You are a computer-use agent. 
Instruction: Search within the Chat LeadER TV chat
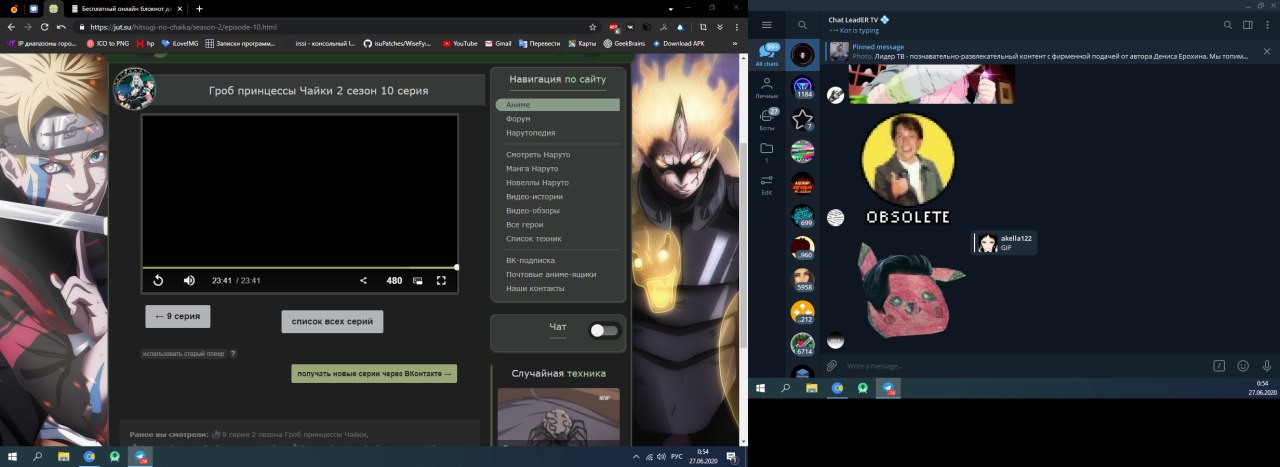[x=1228, y=25]
